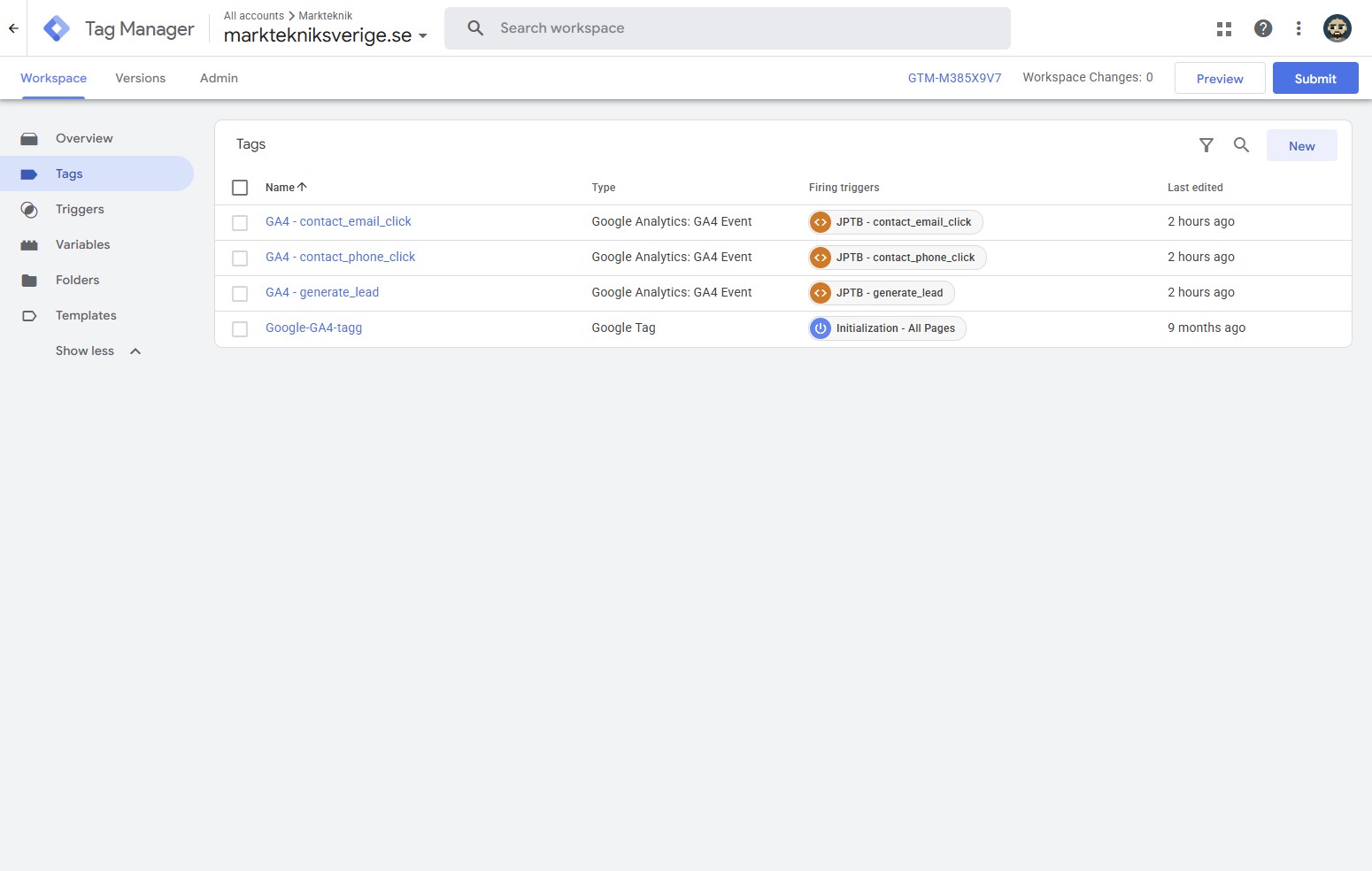The width and height of the screenshot is (1372, 871).
Task: Click the sort arrow next to Name
Action: pos(302,187)
